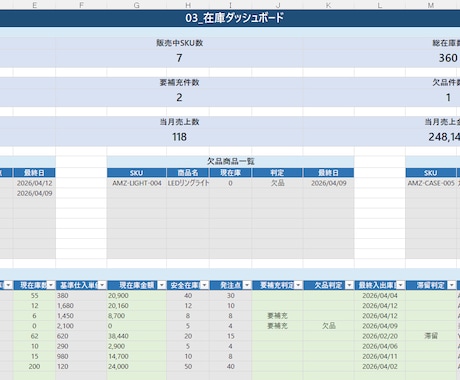This screenshot has height=380, width=460.
Task: Select the 現在庫金額 cell 24,000
Action: point(137,366)
